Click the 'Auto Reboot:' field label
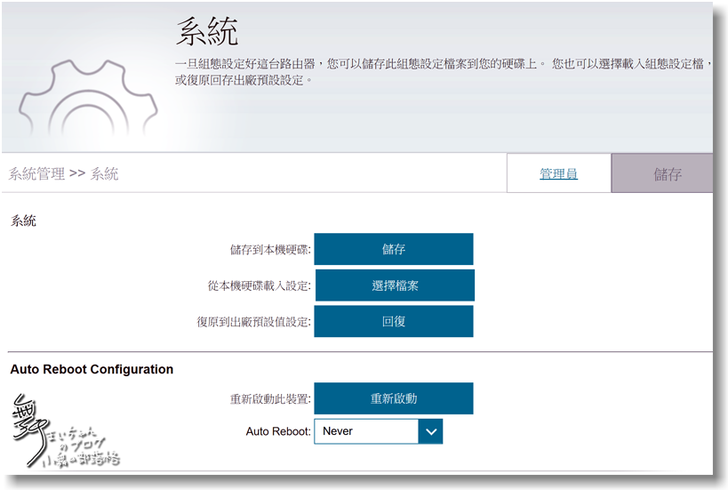 (278, 432)
